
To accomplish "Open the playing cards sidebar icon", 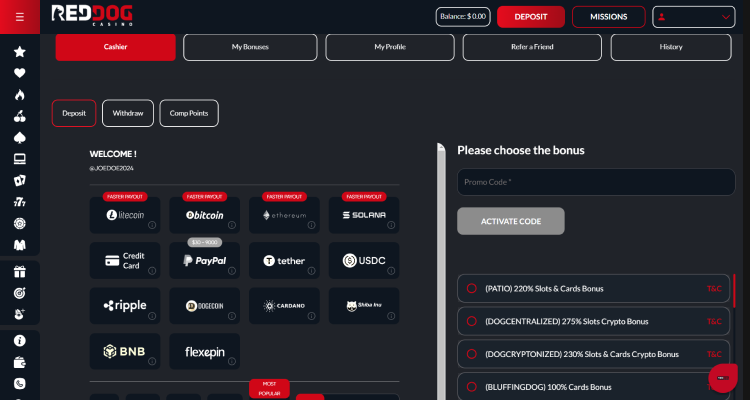I will tap(20, 180).
